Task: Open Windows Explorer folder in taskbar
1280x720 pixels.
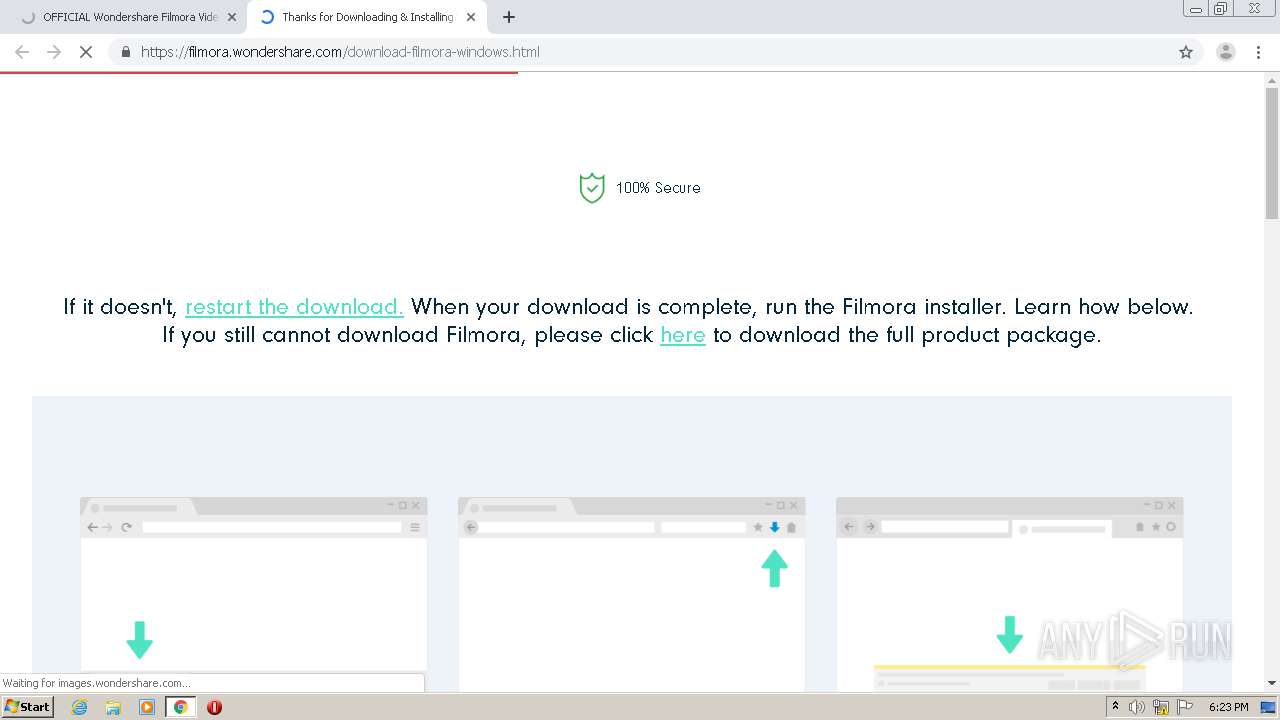Action: tap(113, 707)
